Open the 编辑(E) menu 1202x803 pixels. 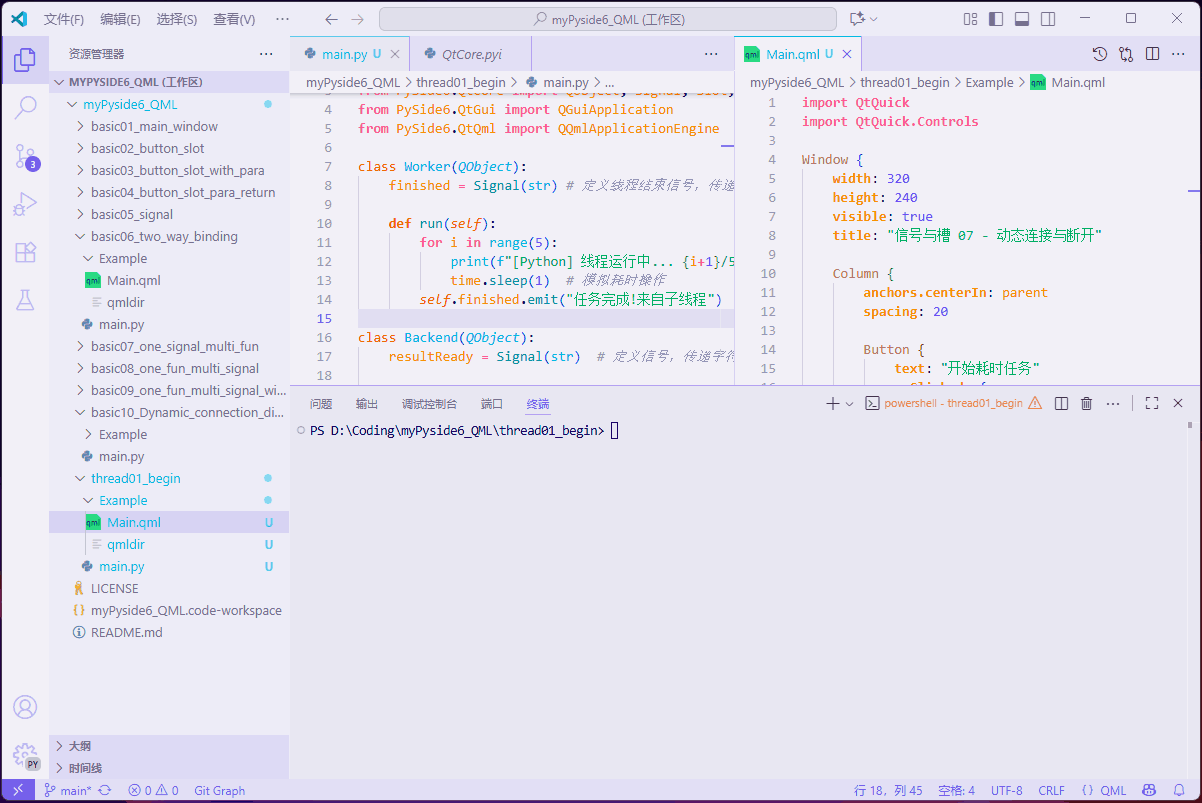click(x=120, y=19)
